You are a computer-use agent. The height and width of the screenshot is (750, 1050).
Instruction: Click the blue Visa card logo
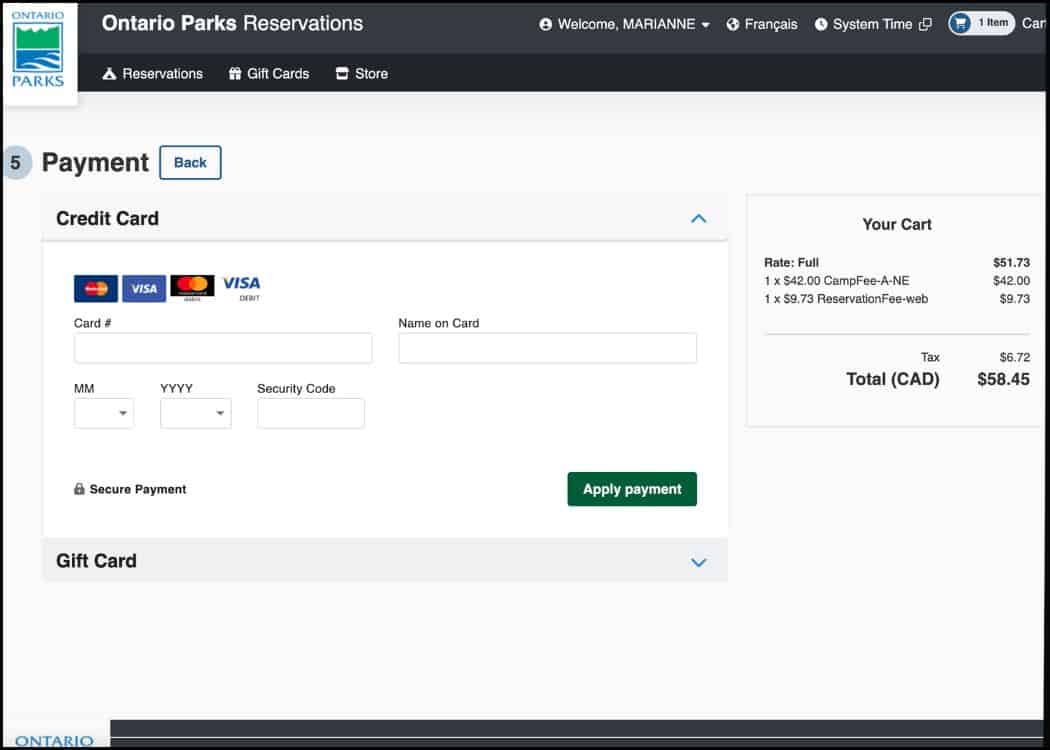point(144,289)
